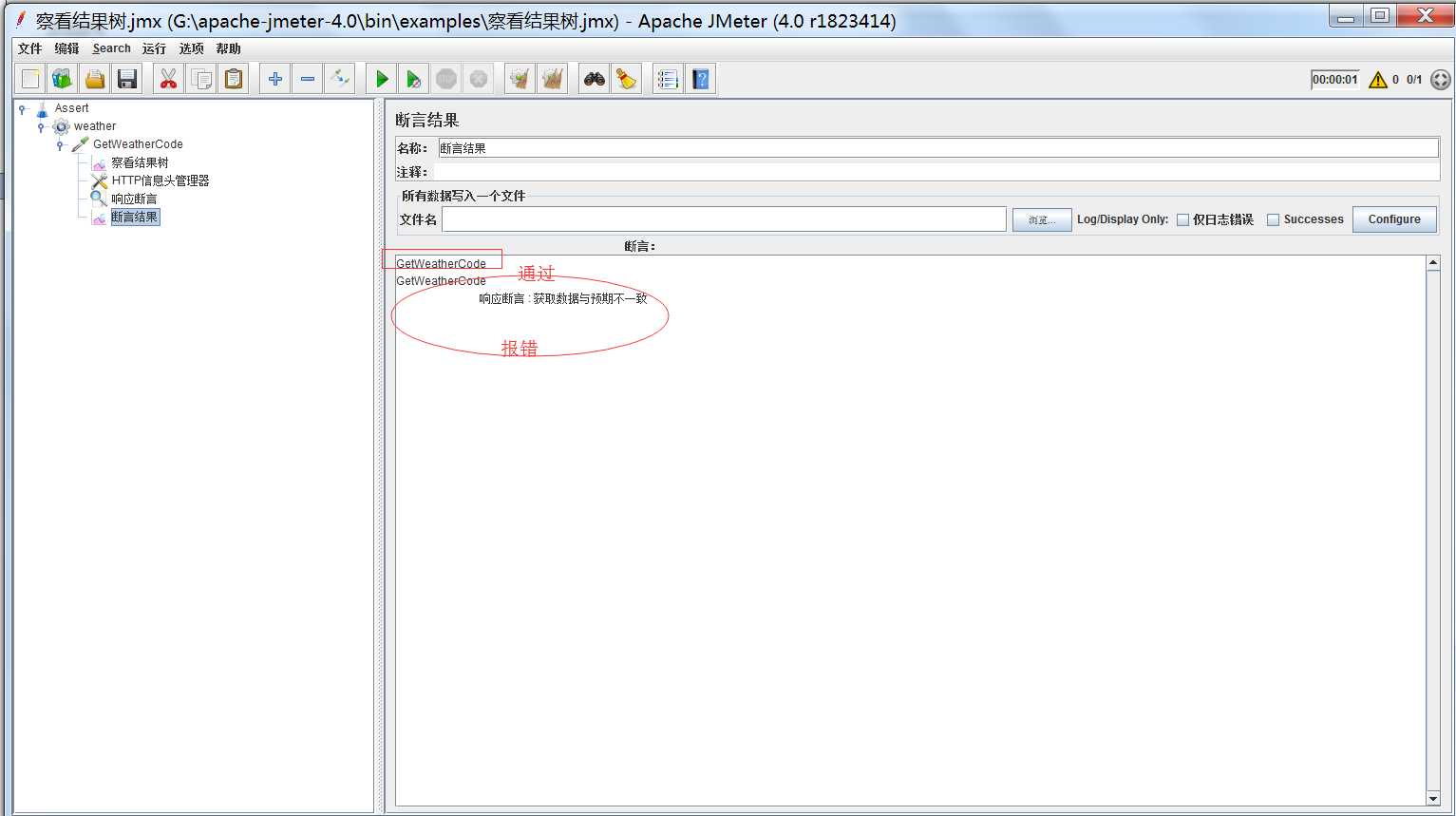Click the greyed-out Shutdown icon
Image resolution: width=1456 pixels, height=816 pixels.
pyautogui.click(x=479, y=79)
